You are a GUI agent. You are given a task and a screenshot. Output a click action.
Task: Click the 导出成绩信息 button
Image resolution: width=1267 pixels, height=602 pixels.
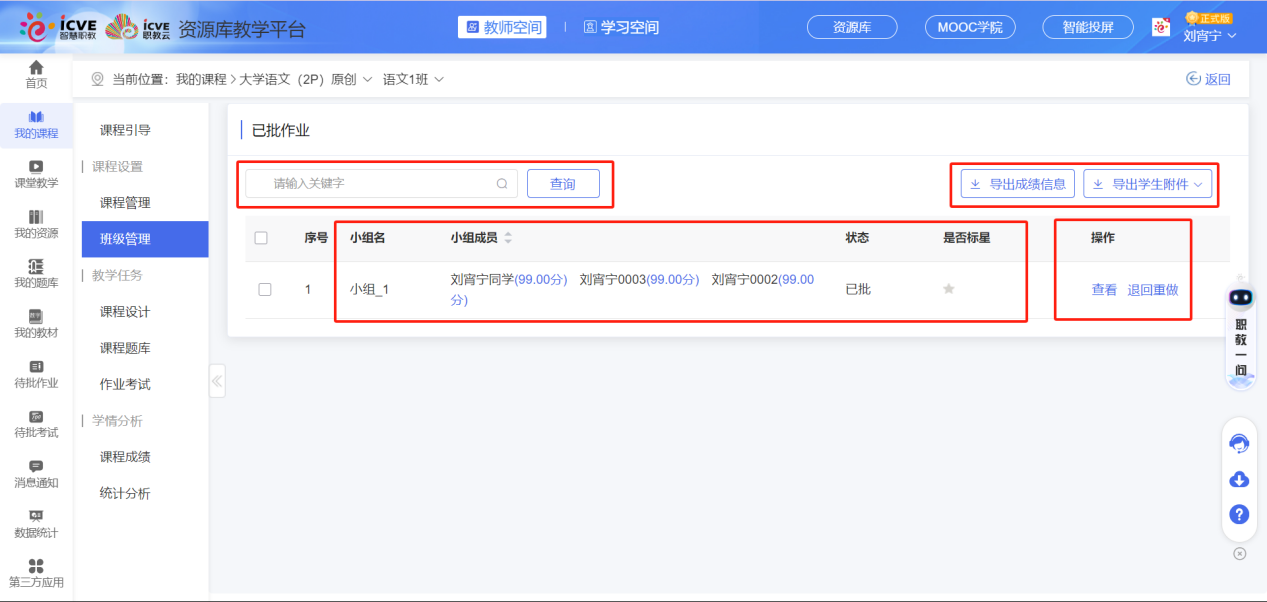[x=1016, y=184]
